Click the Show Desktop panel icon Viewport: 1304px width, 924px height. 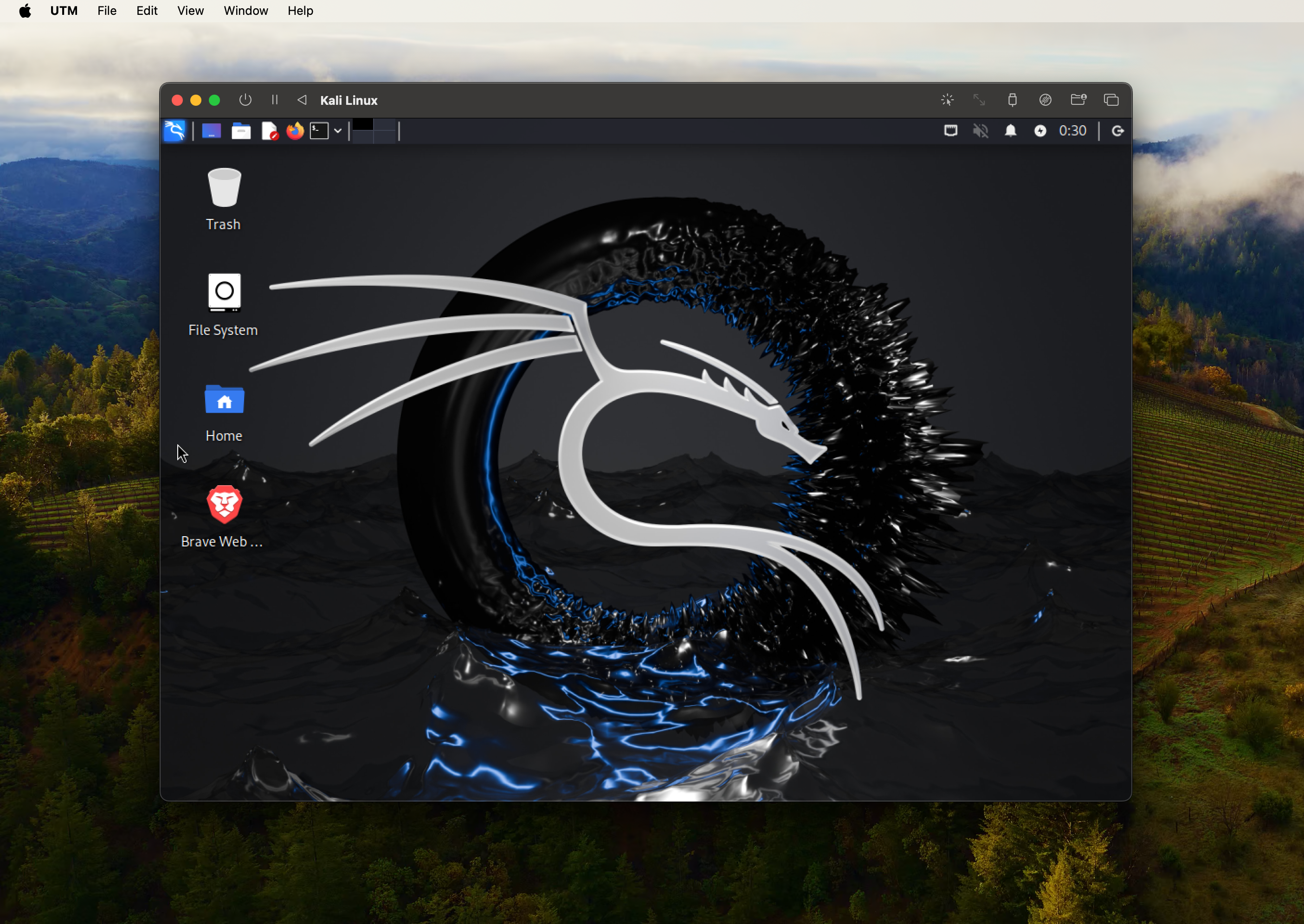coord(211,131)
